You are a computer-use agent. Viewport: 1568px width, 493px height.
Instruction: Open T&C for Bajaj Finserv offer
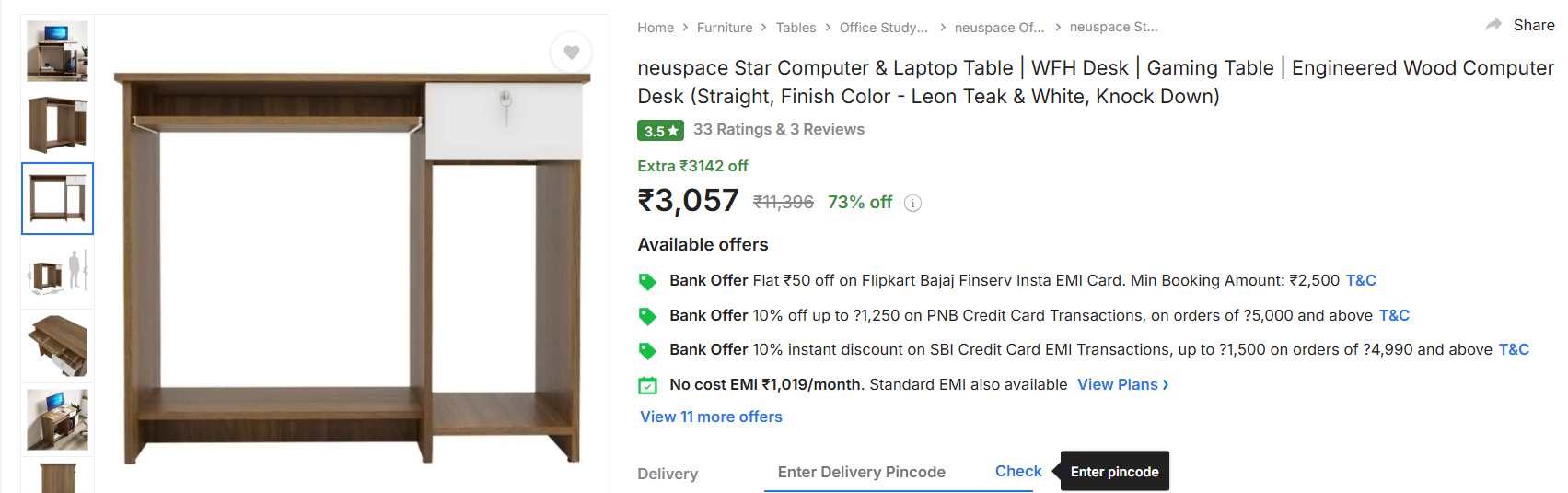pos(1361,280)
